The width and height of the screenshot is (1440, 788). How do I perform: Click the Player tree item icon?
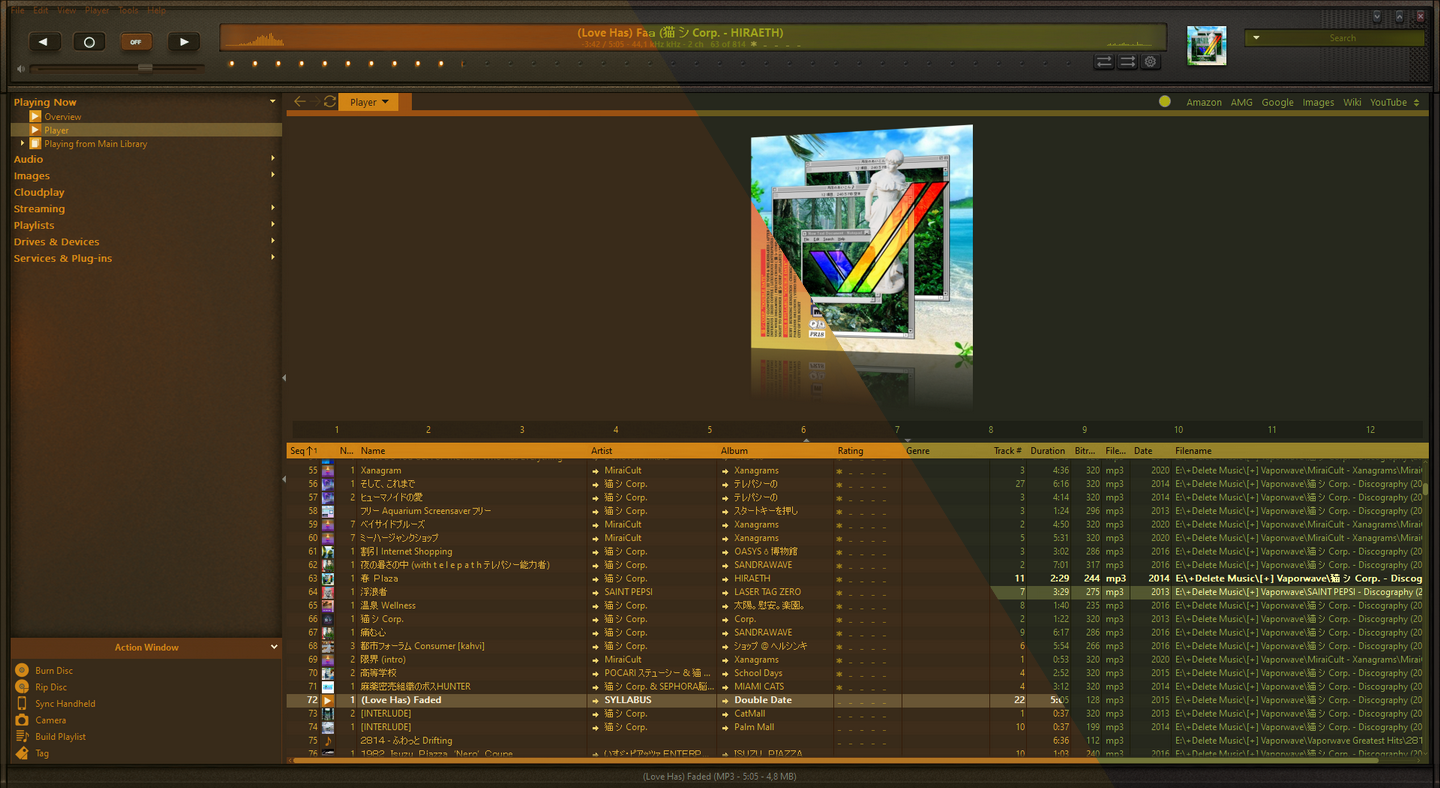coord(35,130)
